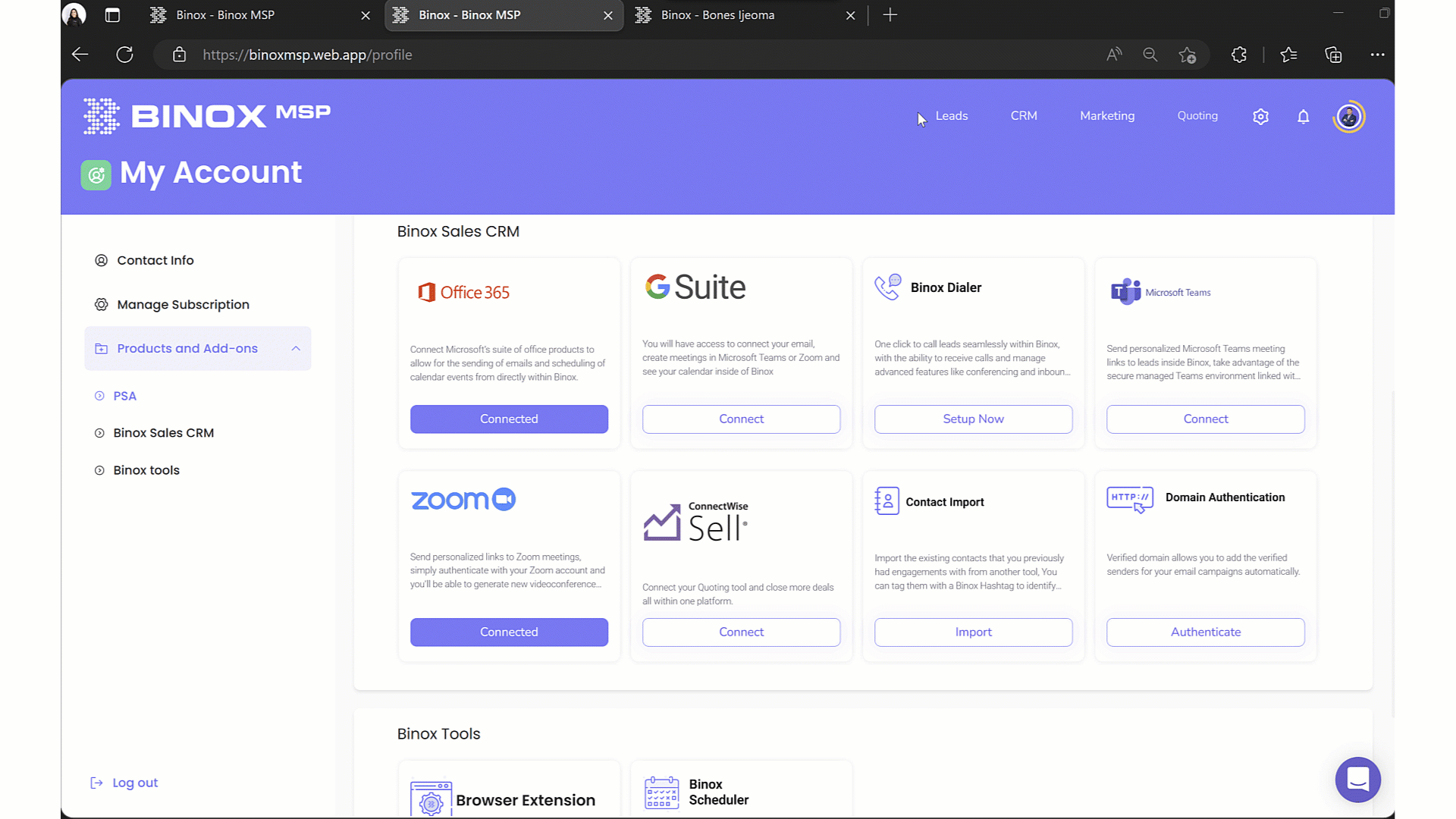Click the Zoom logo
Screen dimensions: 1456x819
tap(463, 500)
